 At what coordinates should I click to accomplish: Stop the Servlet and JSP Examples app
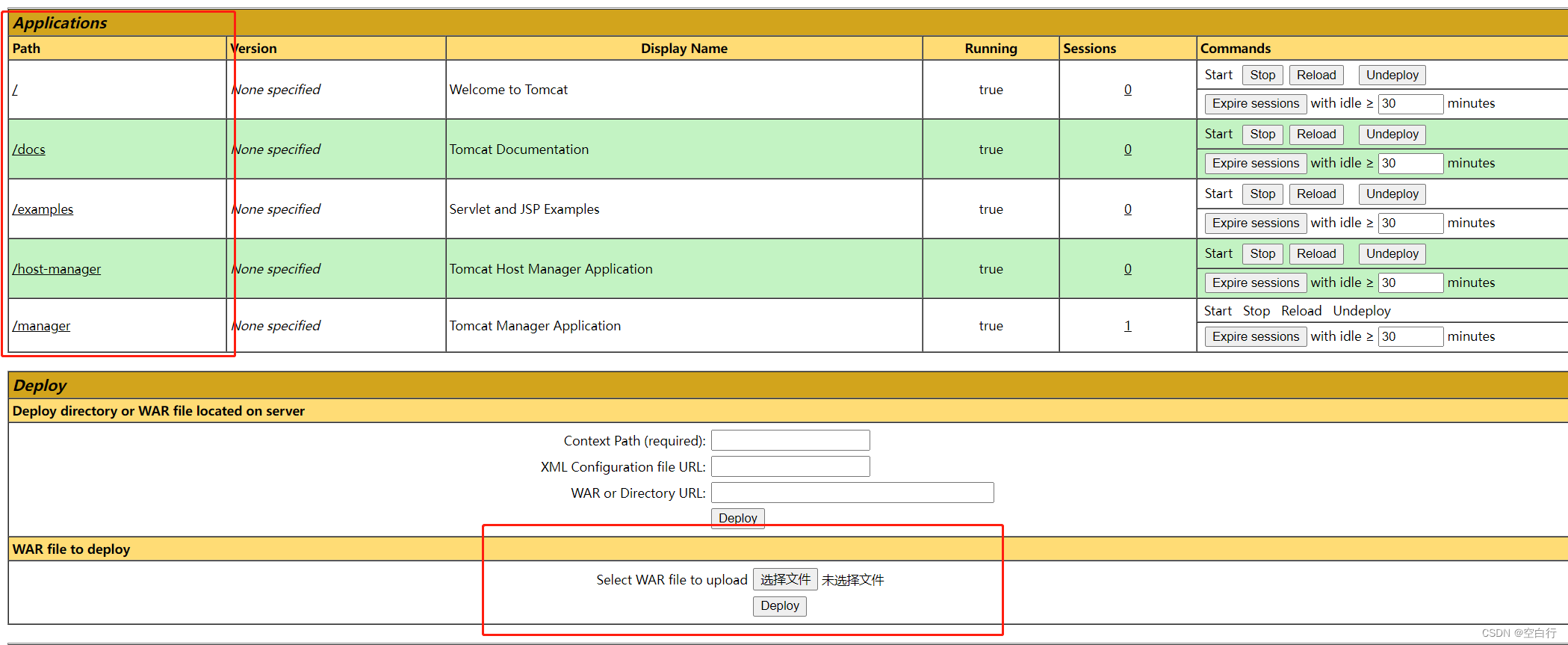point(1262,194)
